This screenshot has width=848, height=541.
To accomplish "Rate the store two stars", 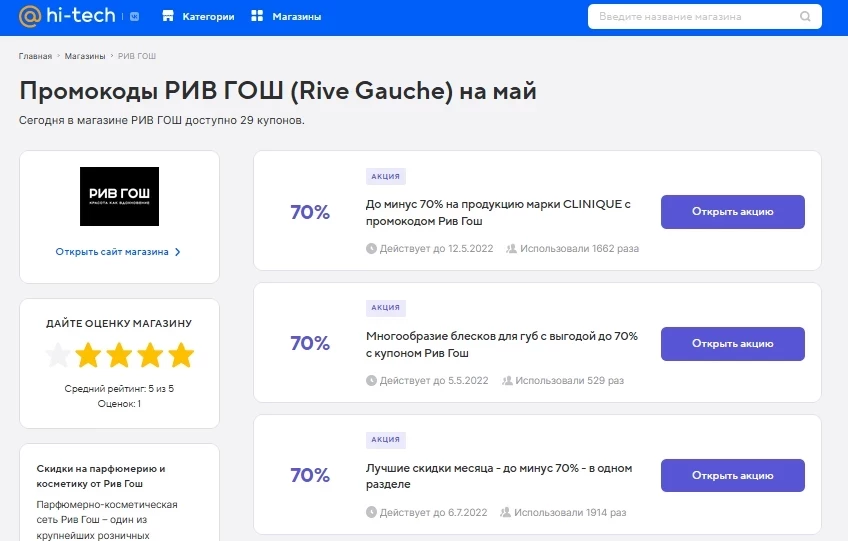I will click(x=88, y=355).
